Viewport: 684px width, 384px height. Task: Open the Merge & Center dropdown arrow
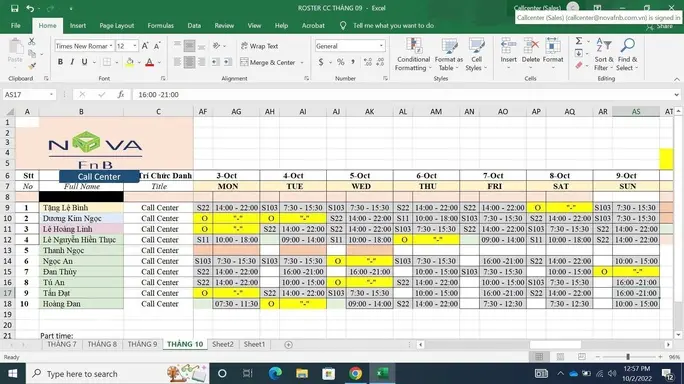[302, 62]
